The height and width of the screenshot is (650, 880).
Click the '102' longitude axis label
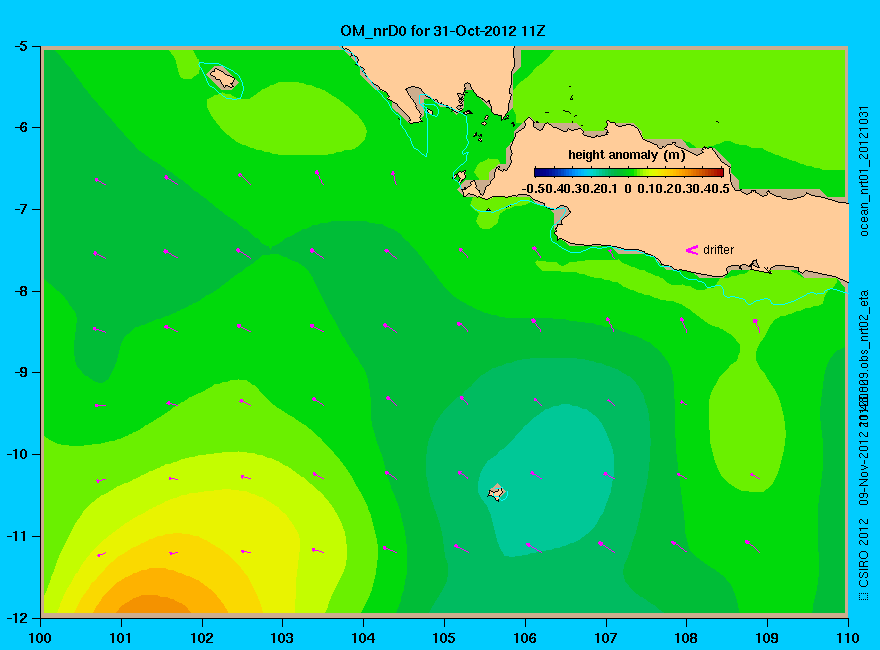[201, 638]
